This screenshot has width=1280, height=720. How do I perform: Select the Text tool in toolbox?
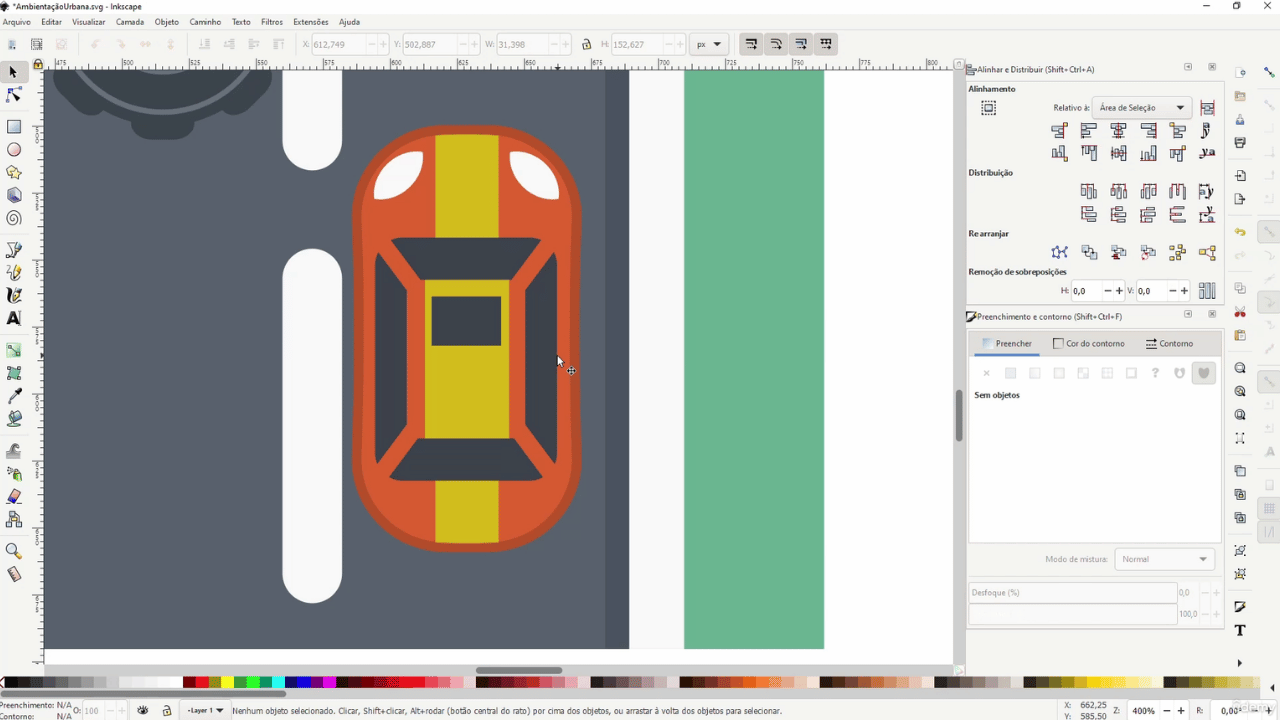click(x=14, y=318)
